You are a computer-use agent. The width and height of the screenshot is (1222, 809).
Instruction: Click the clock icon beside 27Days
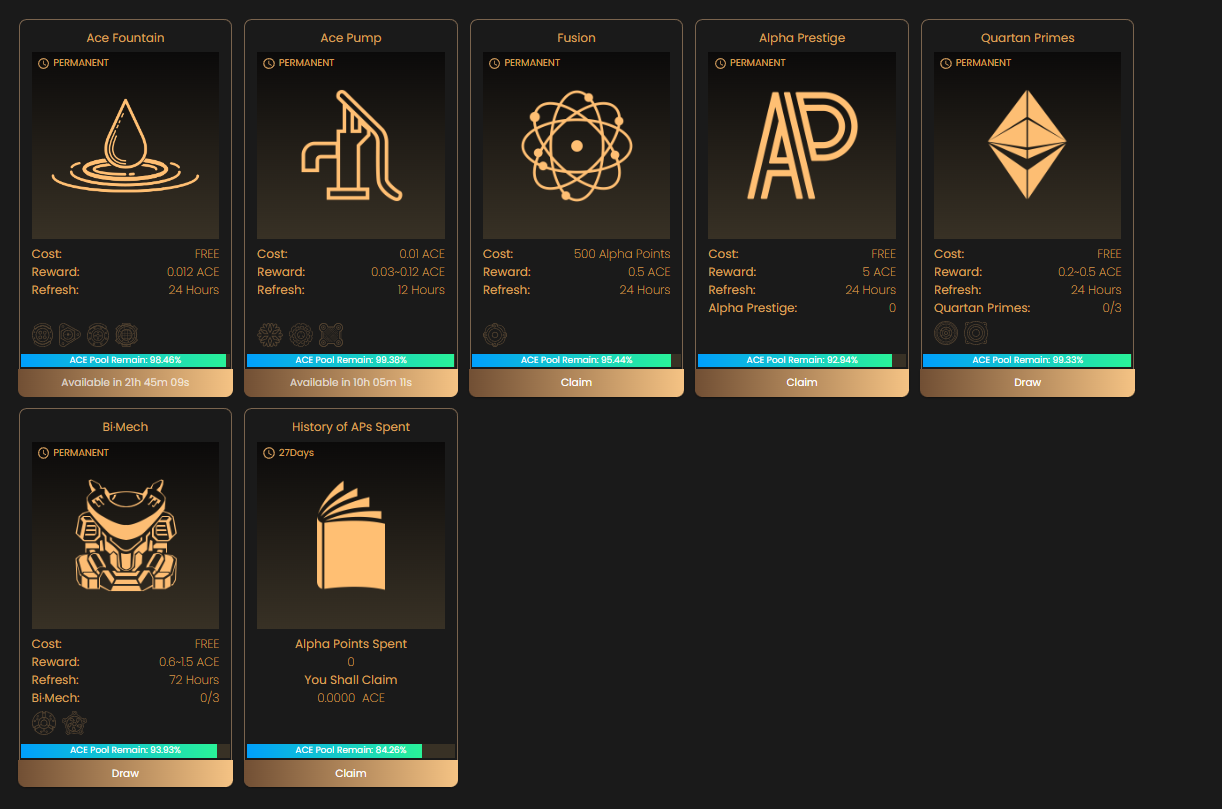269,453
